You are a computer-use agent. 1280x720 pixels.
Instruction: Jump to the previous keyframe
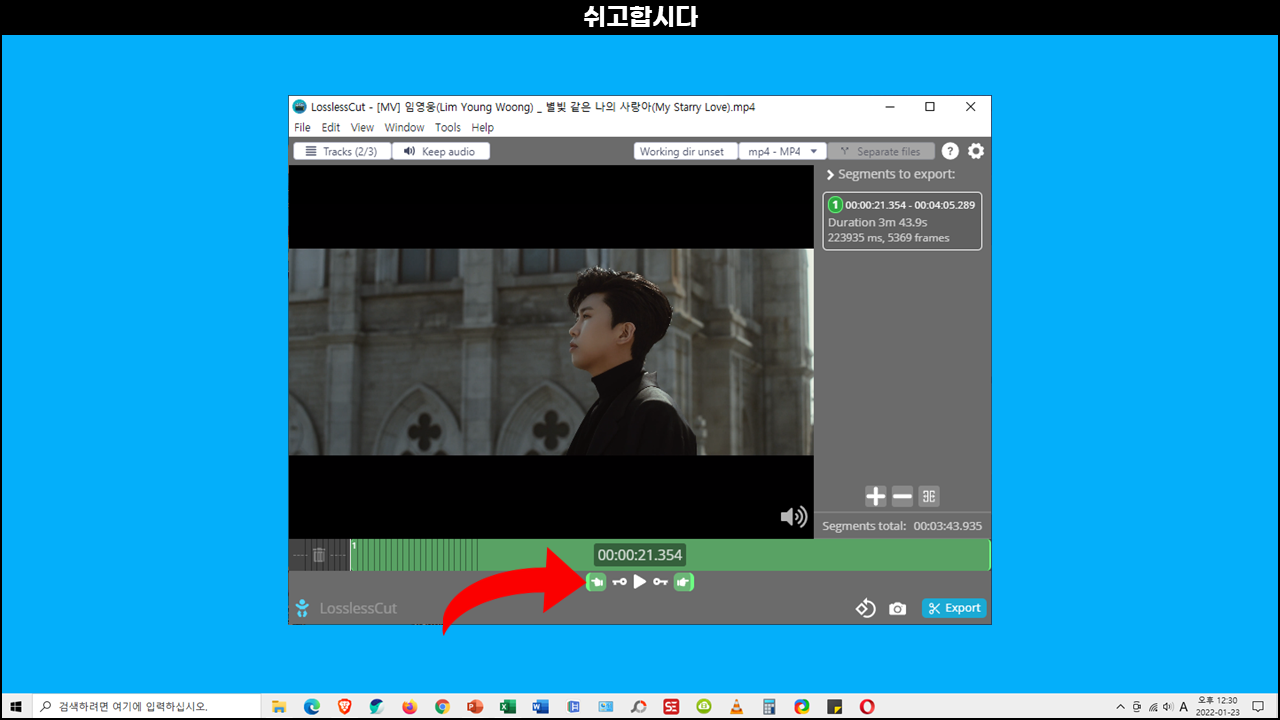619,582
